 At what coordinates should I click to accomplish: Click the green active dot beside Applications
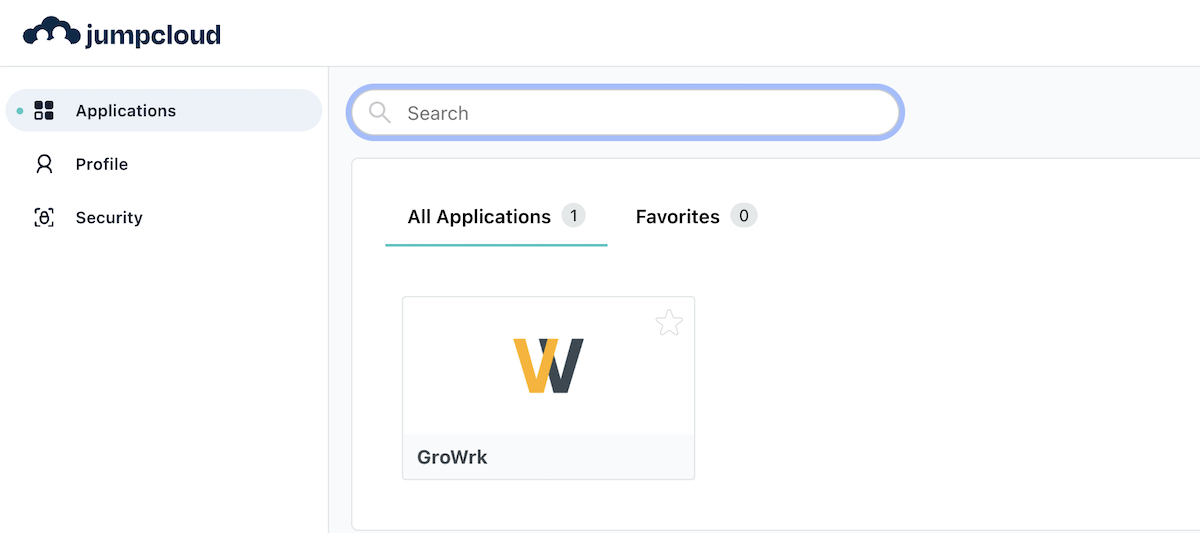coord(20,111)
